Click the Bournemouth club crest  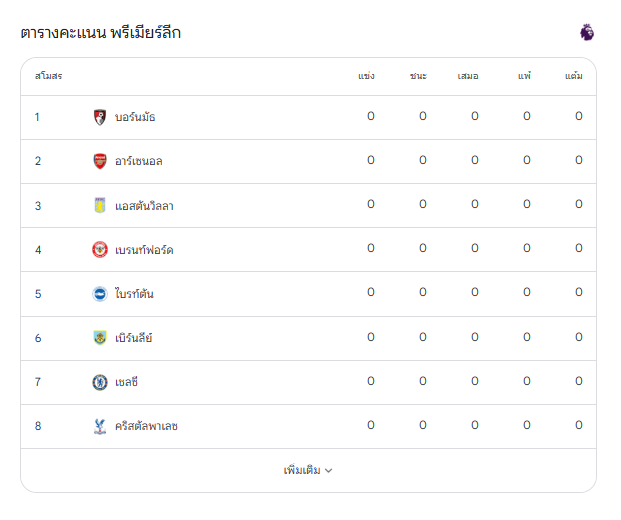coord(100,117)
